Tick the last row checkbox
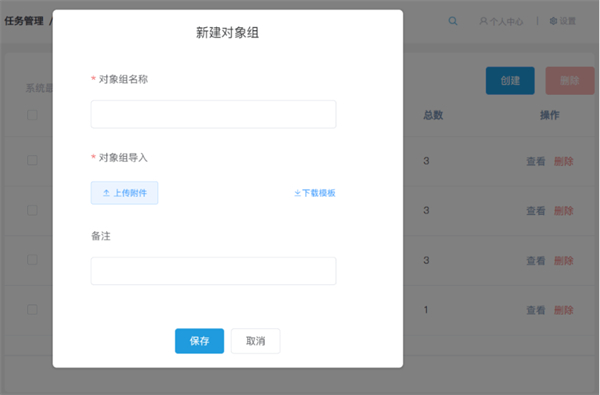Image resolution: width=600 pixels, height=395 pixels. pos(33,309)
